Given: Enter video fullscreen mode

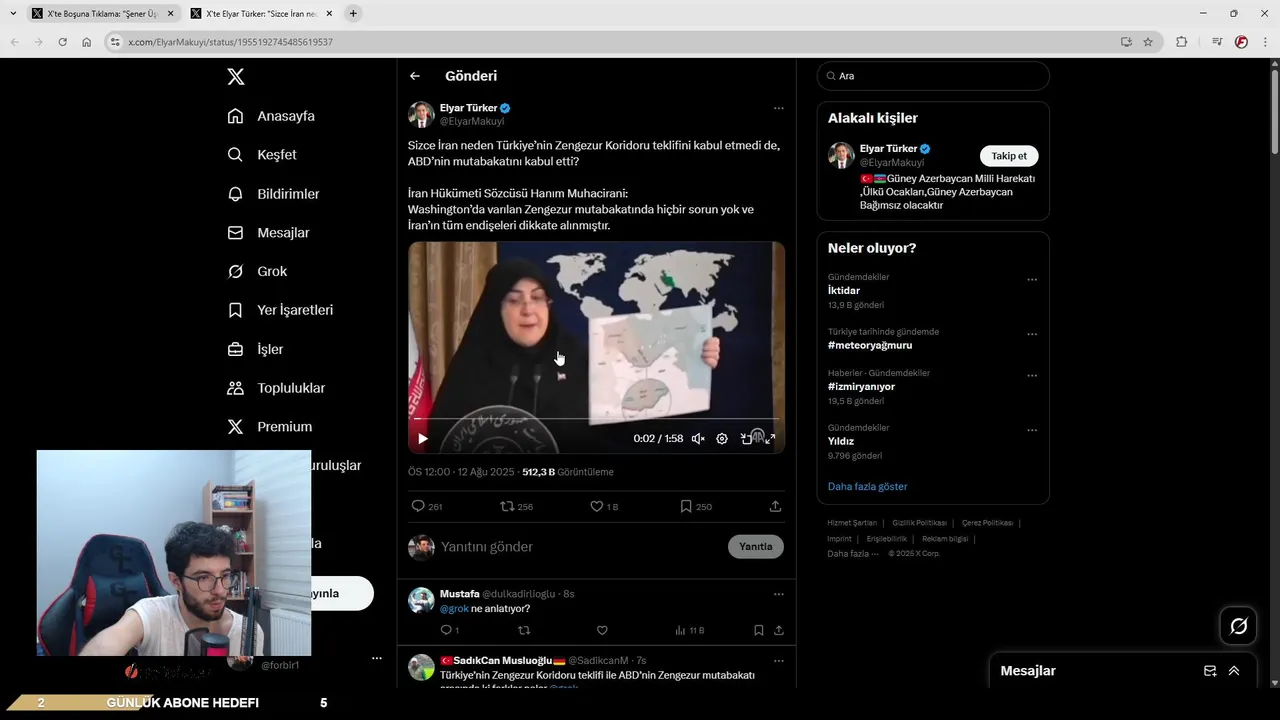Looking at the screenshot, I should tap(770, 438).
